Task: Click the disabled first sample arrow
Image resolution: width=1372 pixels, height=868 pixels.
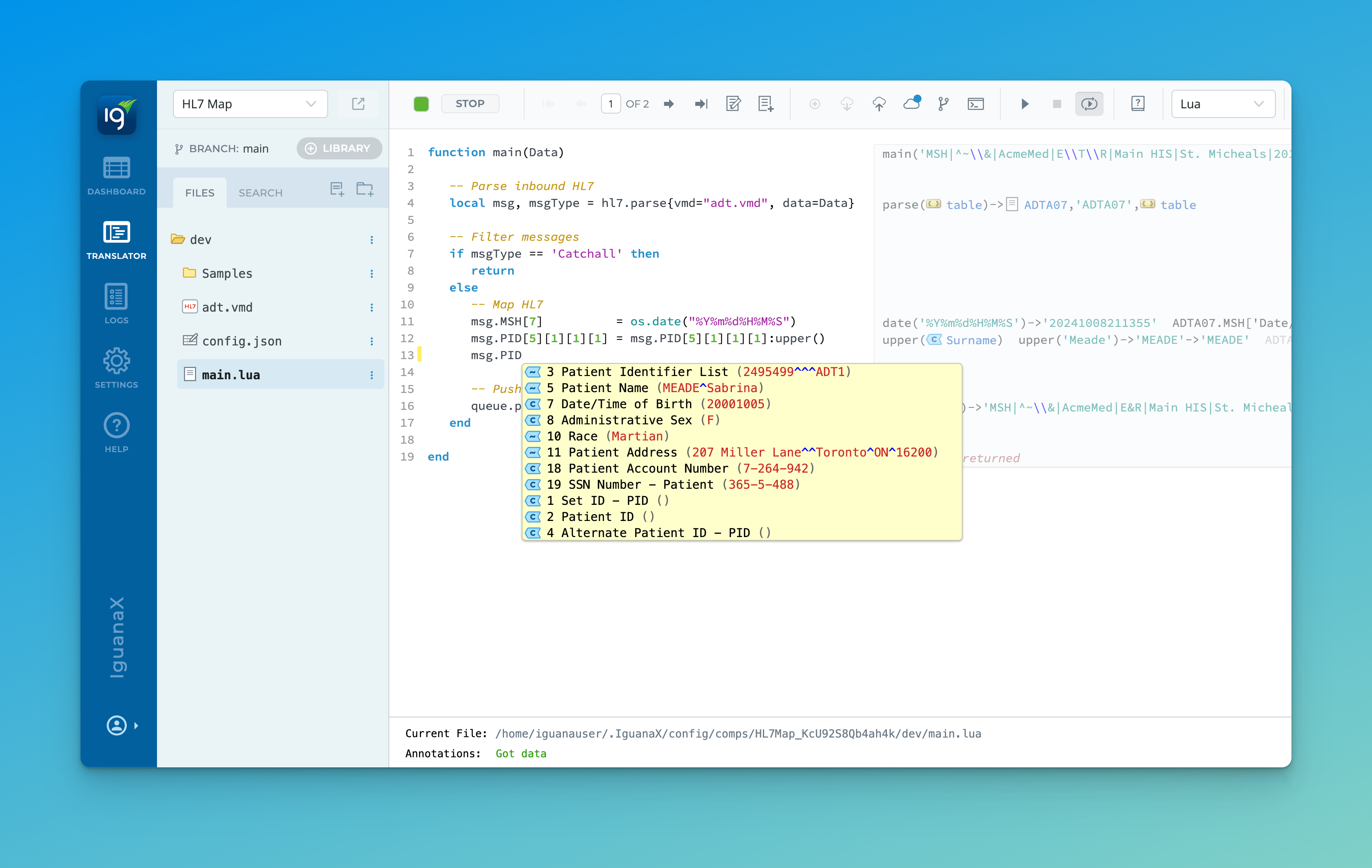Action: (x=549, y=104)
